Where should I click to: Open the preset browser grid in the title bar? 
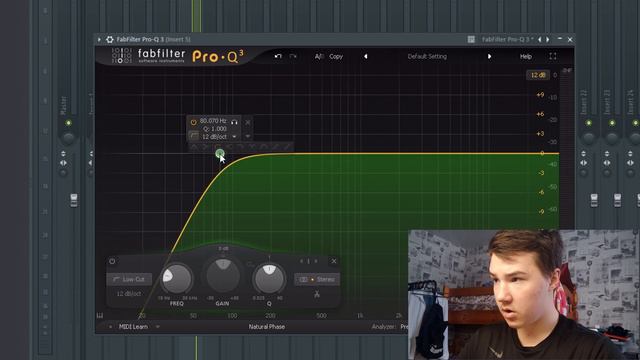471,40
